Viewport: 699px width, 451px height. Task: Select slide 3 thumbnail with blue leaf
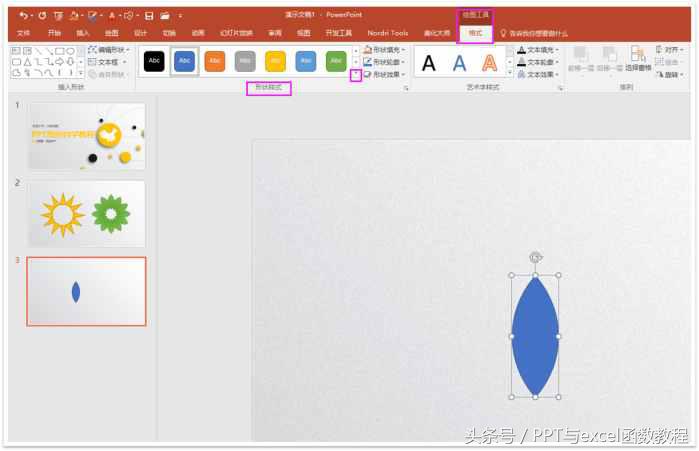tap(86, 291)
